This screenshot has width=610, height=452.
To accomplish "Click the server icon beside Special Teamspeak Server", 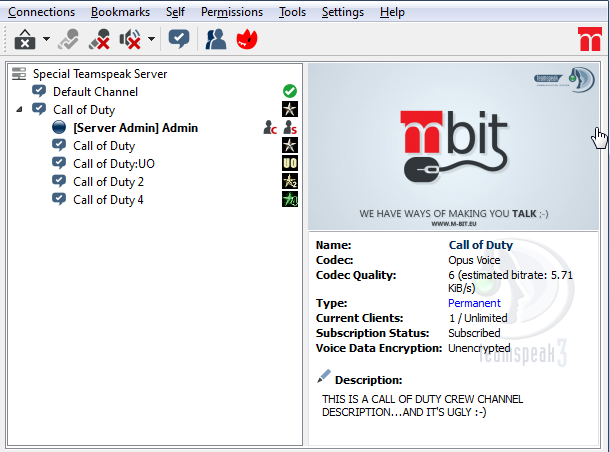I will coord(19,74).
